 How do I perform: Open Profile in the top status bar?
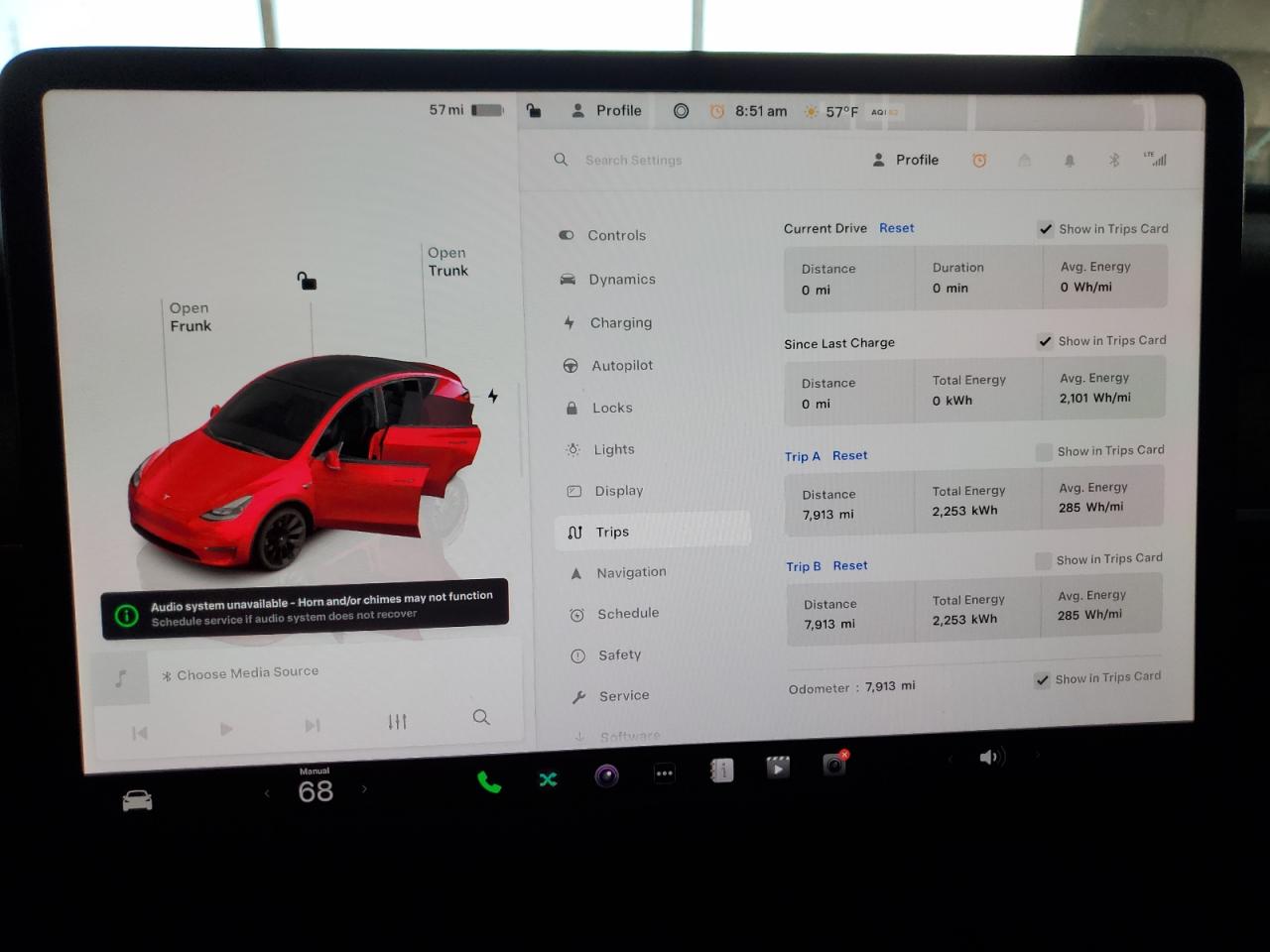tap(606, 110)
